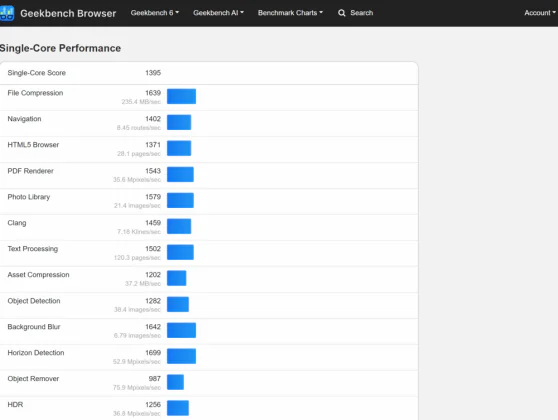
Task: Click the HTML5 Browser row label
Action: pos(33,145)
